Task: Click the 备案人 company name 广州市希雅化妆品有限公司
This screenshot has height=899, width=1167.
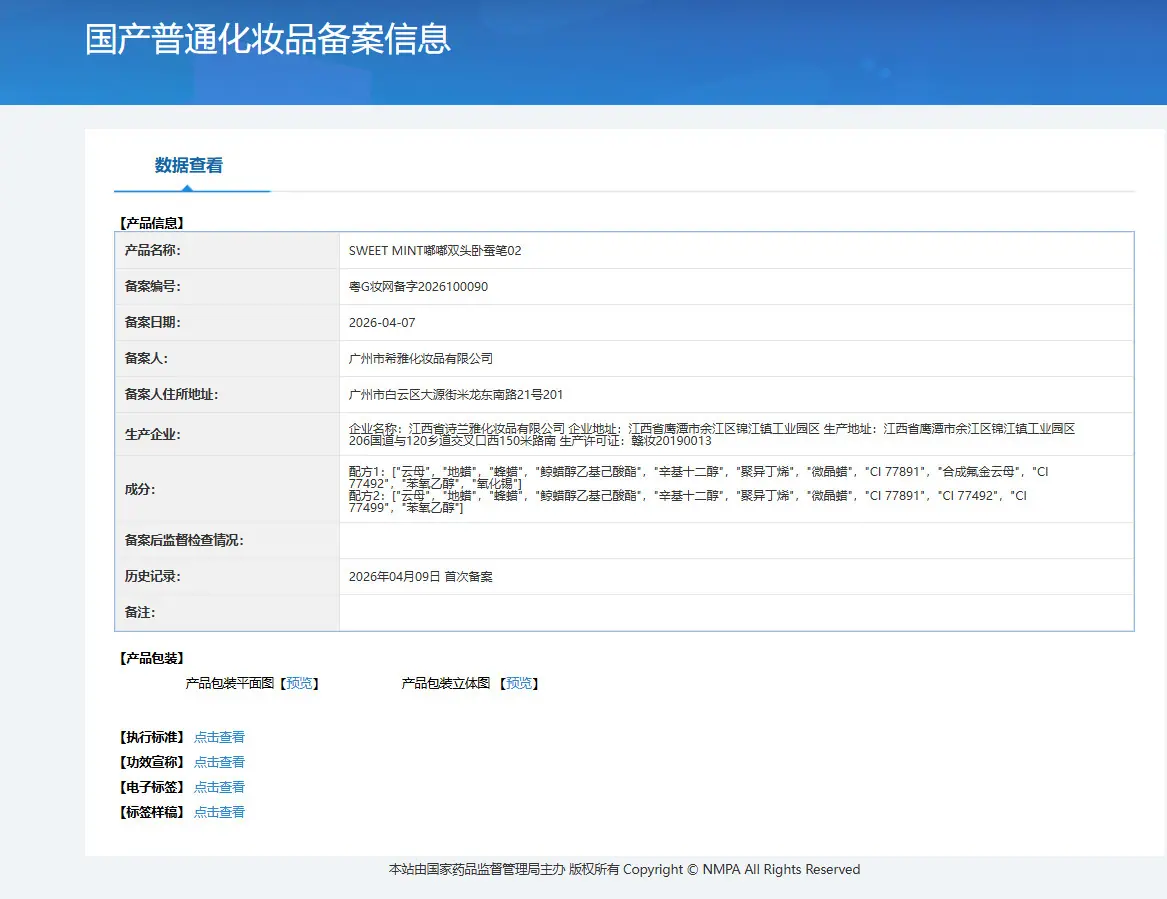Action: coord(421,359)
